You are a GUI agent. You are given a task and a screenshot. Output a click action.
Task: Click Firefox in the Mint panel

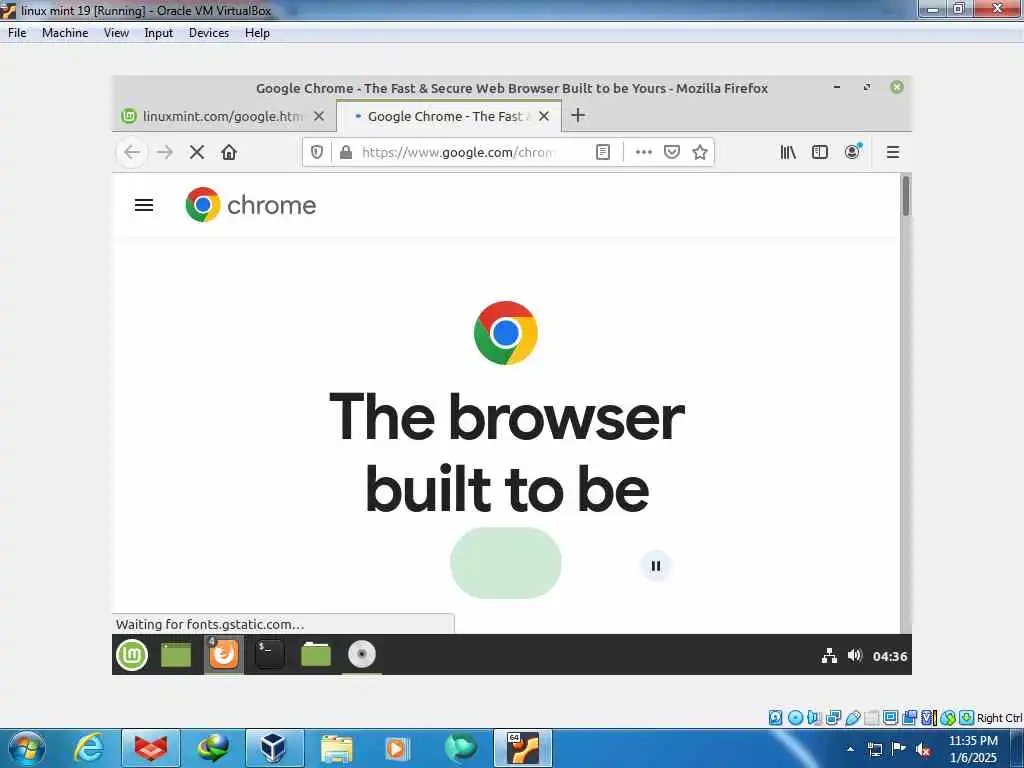223,654
